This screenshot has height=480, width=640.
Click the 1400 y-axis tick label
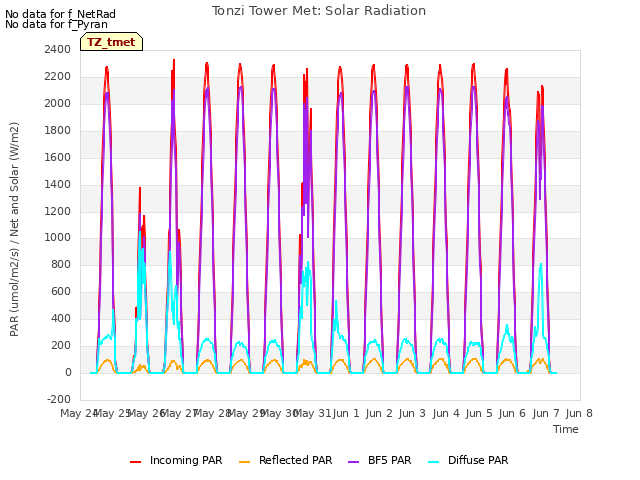(58, 184)
